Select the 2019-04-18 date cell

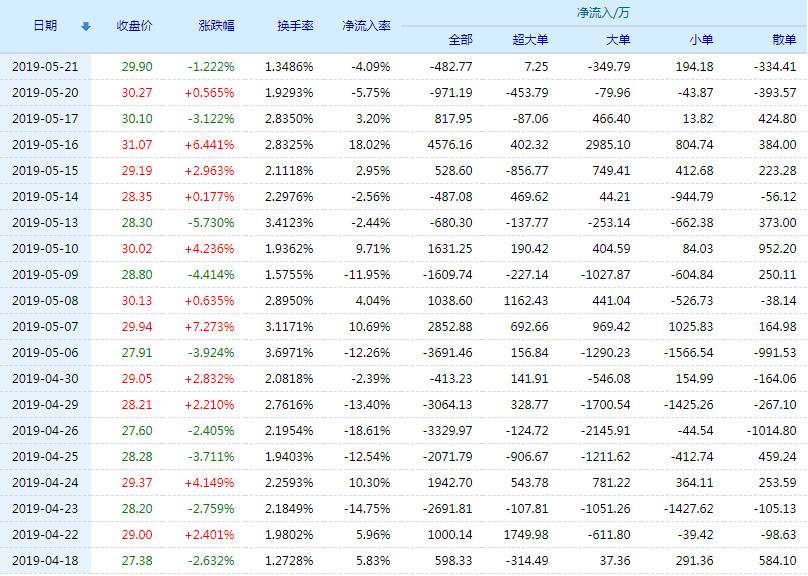point(45,561)
